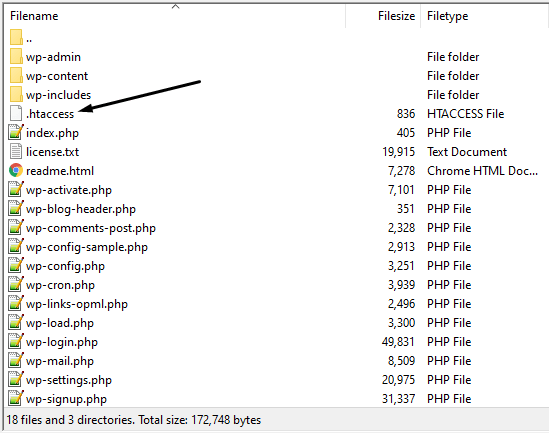
Task: Select the wp-load.php file name
Action: (x=60, y=323)
